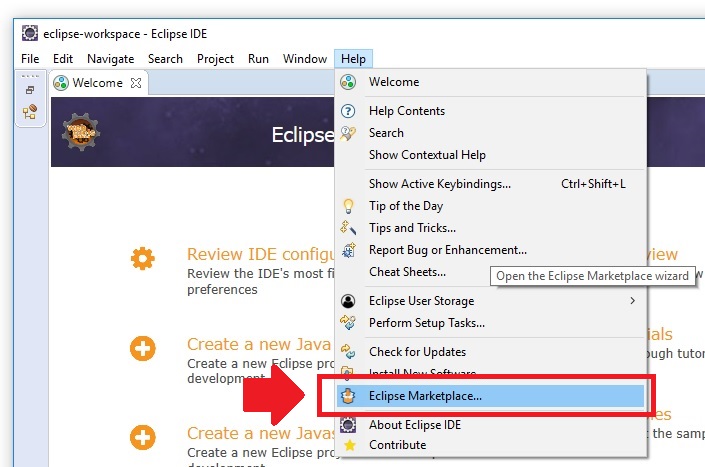The height and width of the screenshot is (467, 705).
Task: Open Review IDE configuration link
Action: click(261, 254)
